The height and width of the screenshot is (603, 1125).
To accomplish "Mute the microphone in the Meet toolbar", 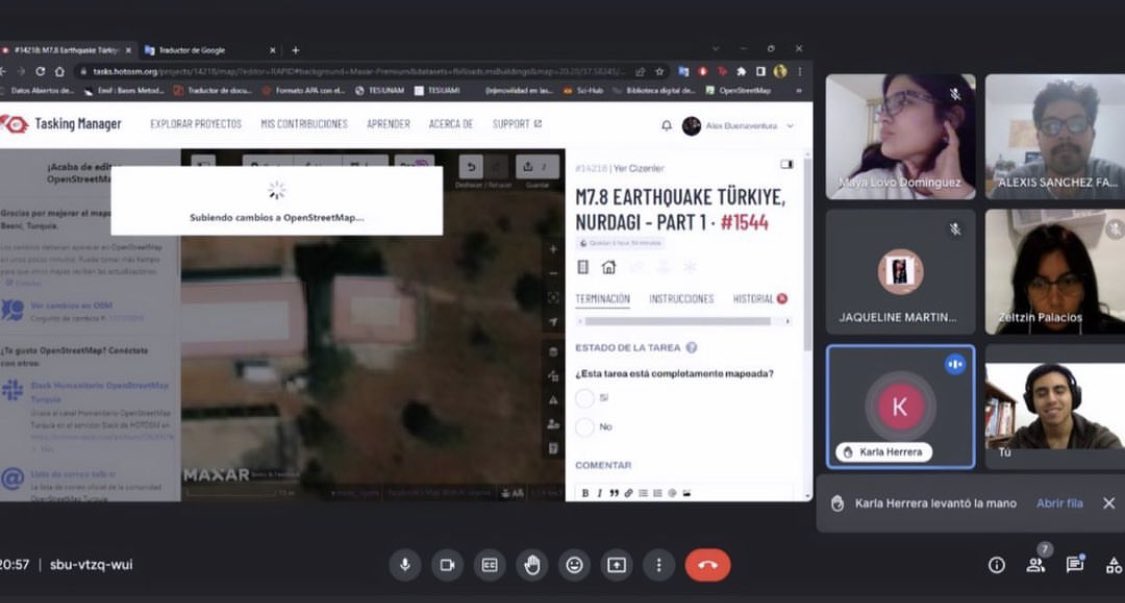I will click(404, 564).
